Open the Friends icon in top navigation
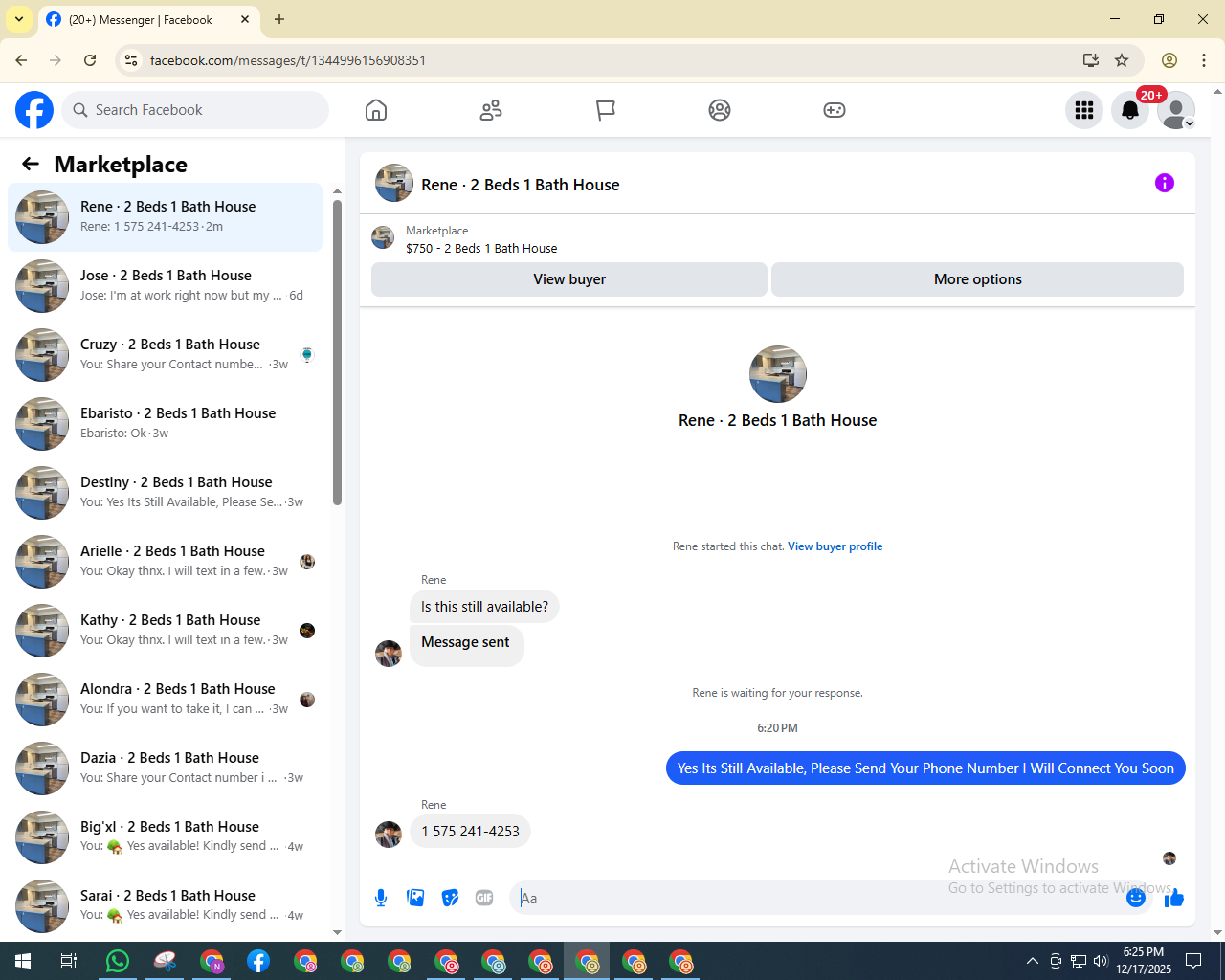Image resolution: width=1225 pixels, height=980 pixels. 491,110
